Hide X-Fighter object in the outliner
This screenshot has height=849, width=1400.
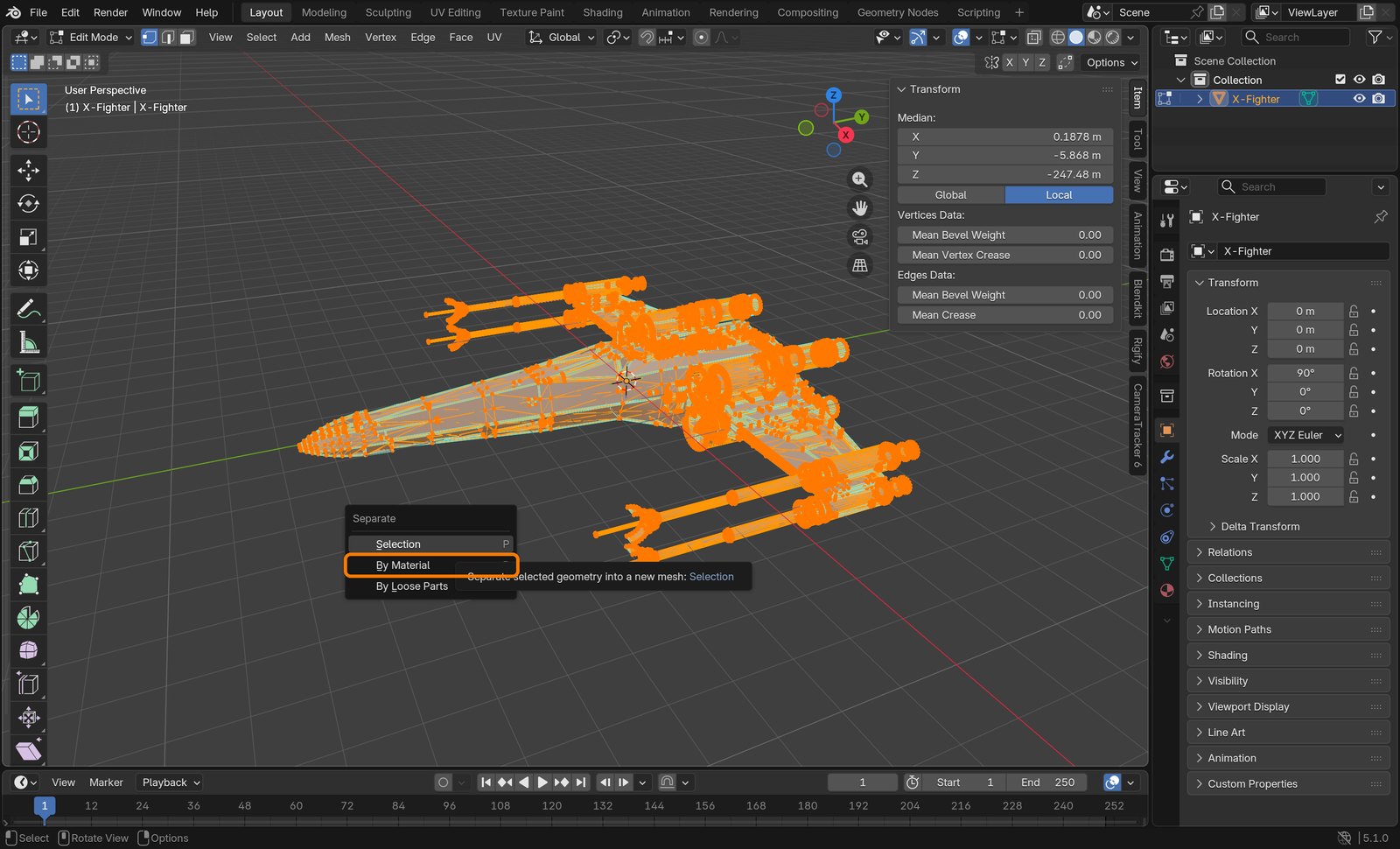point(1359,99)
